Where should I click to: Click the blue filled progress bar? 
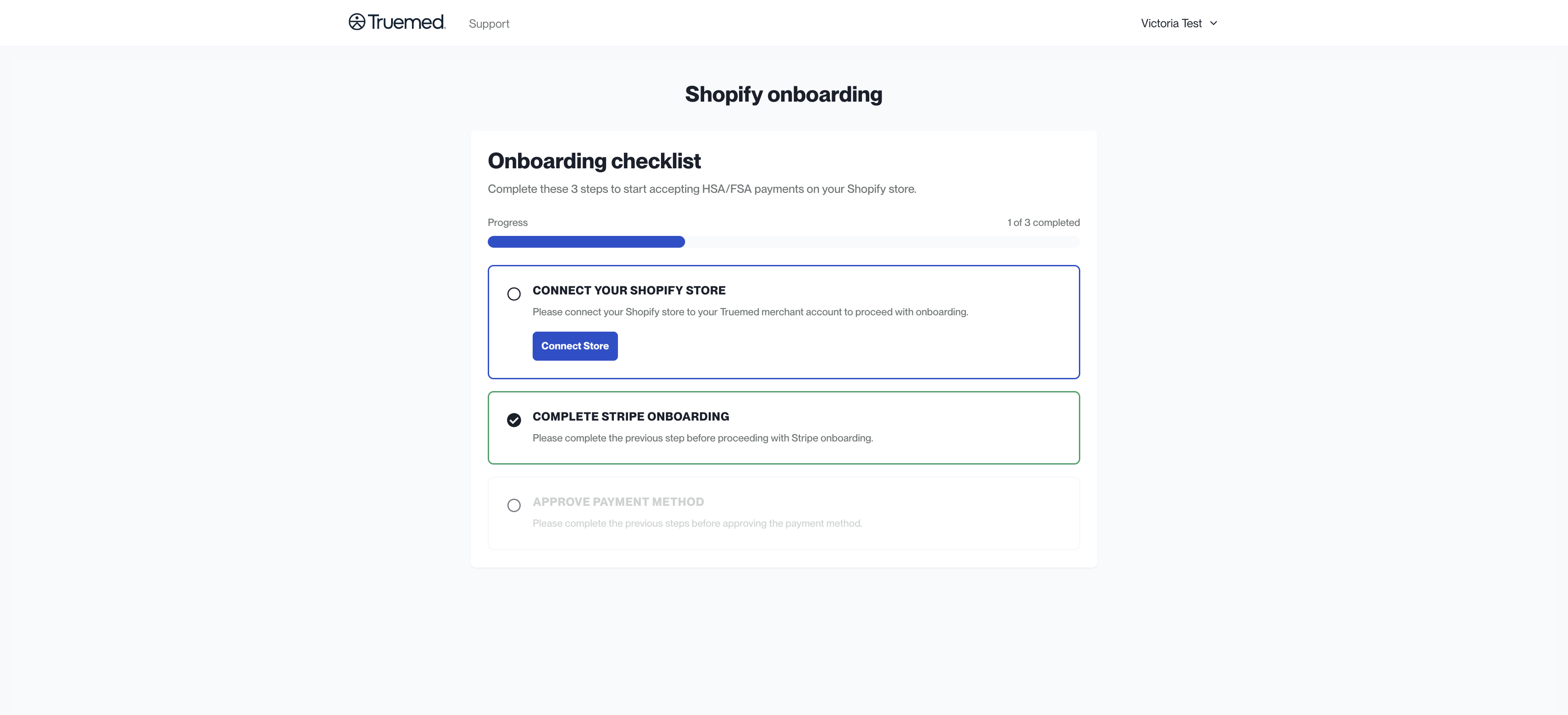point(586,241)
